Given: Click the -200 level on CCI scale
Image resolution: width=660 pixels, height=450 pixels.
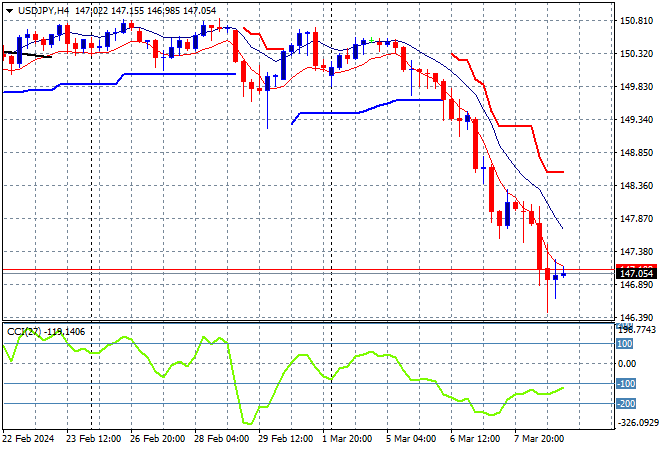Looking at the screenshot, I should pos(626,403).
